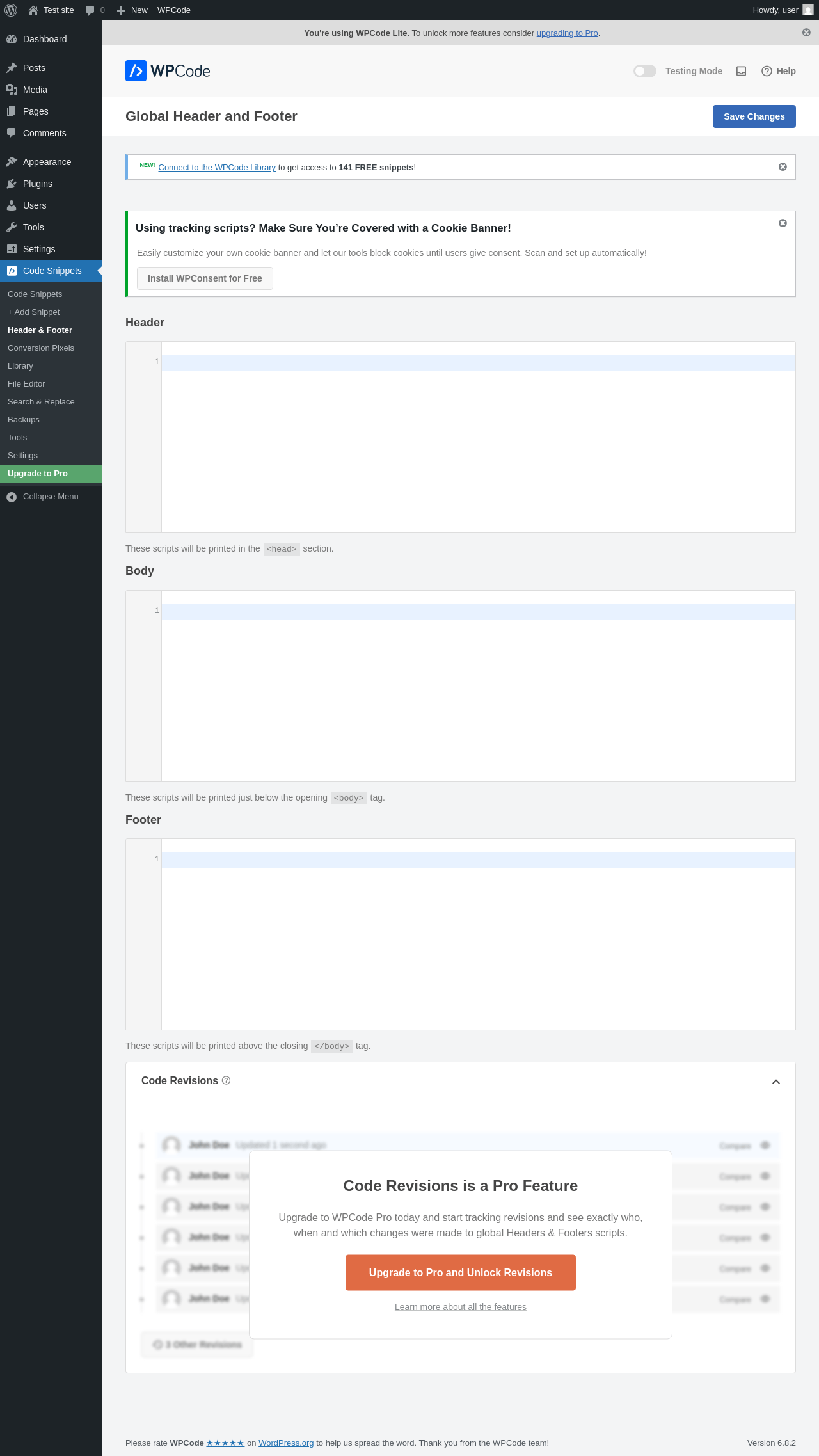This screenshot has height=1456, width=819.
Task: Click inside the Header code editor
Action: coord(478,437)
